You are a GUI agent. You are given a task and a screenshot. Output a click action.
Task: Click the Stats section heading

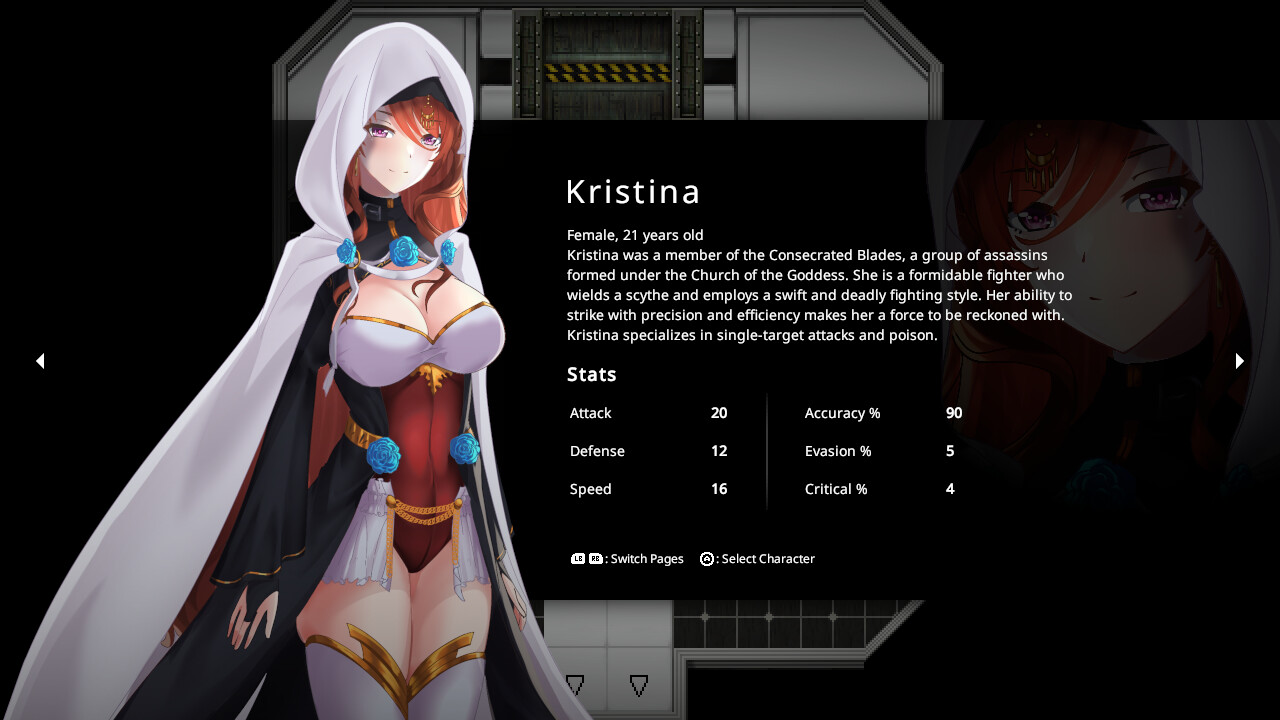coord(591,375)
